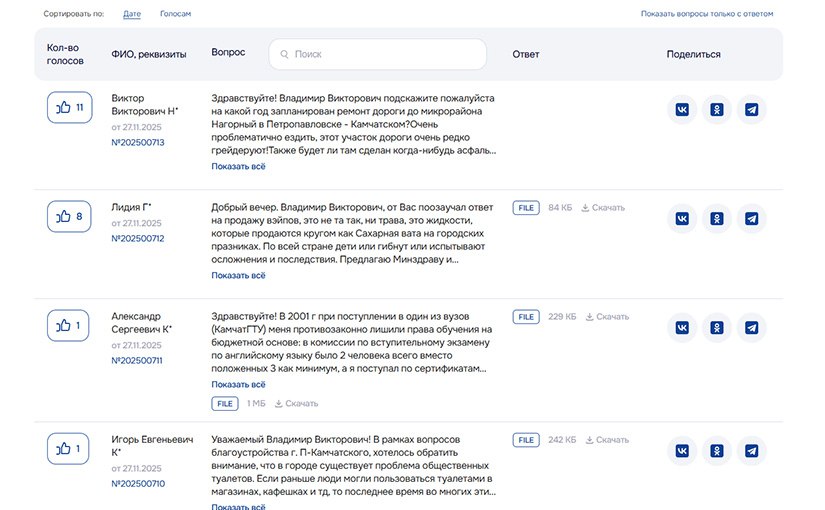825x510 pixels.
Task: Click FILE badge for 242 КБ answer
Action: (x=526, y=440)
